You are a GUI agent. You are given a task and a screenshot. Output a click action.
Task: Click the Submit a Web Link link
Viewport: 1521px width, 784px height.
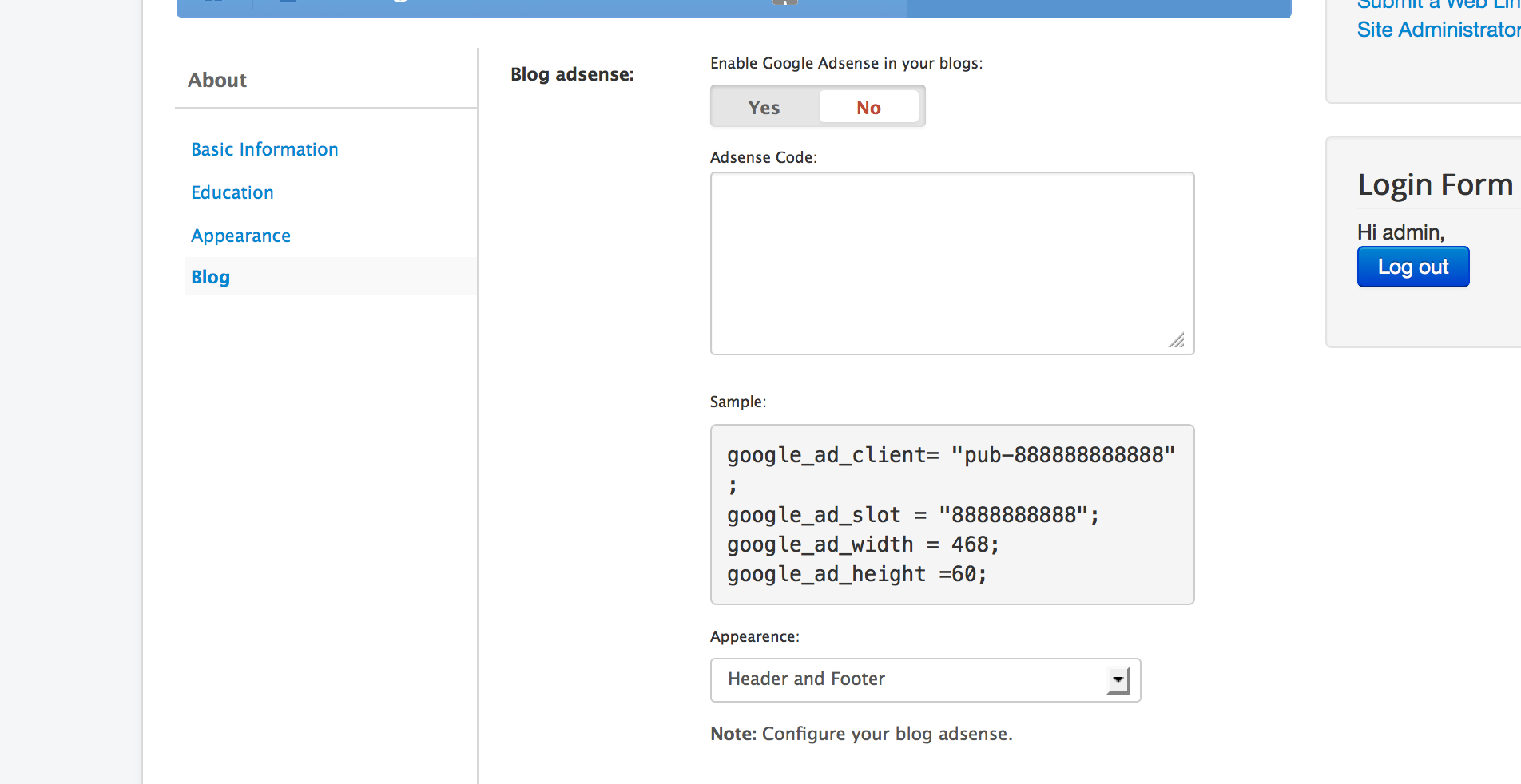(x=1437, y=5)
